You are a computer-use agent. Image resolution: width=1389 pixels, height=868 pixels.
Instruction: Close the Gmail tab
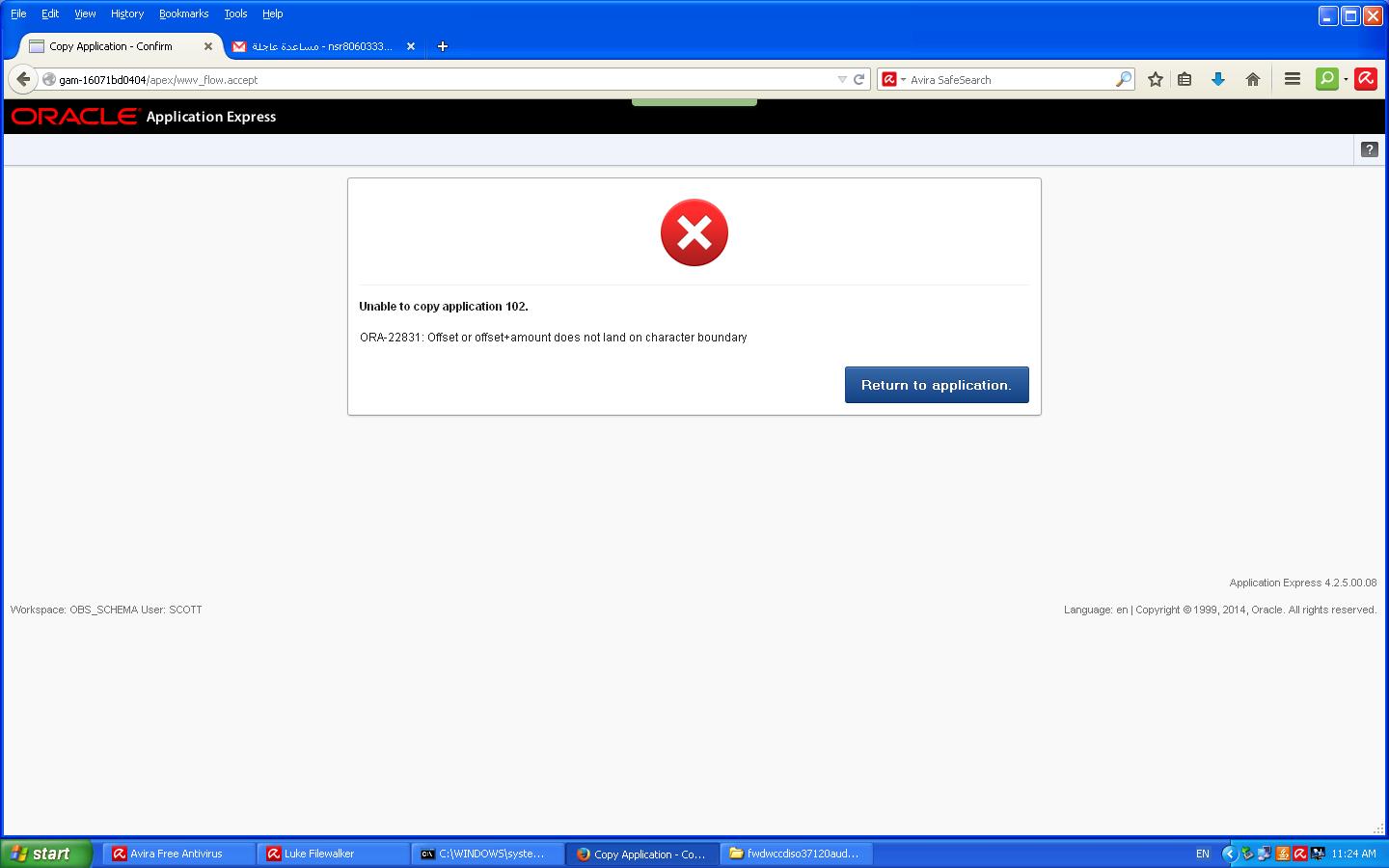coord(411,46)
